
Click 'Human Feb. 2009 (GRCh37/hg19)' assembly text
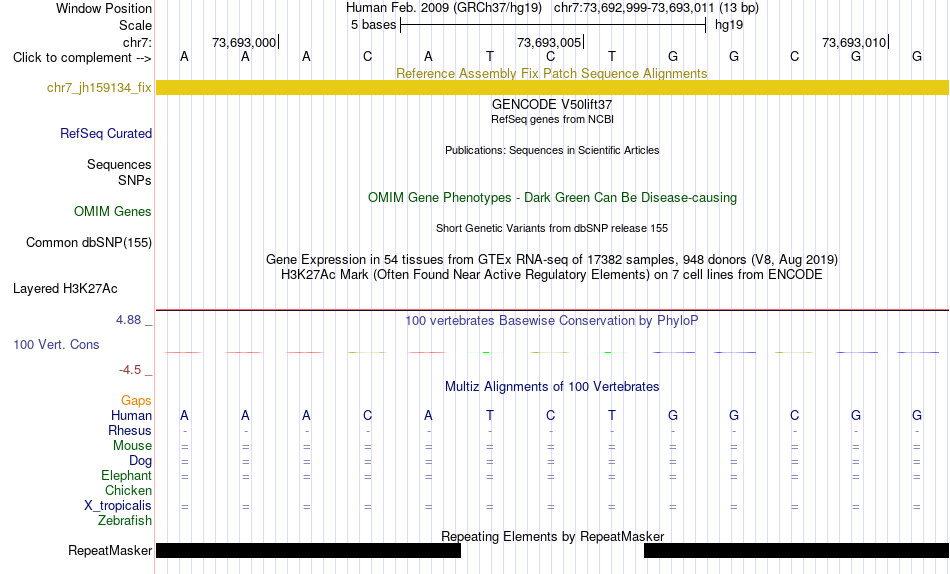click(443, 8)
